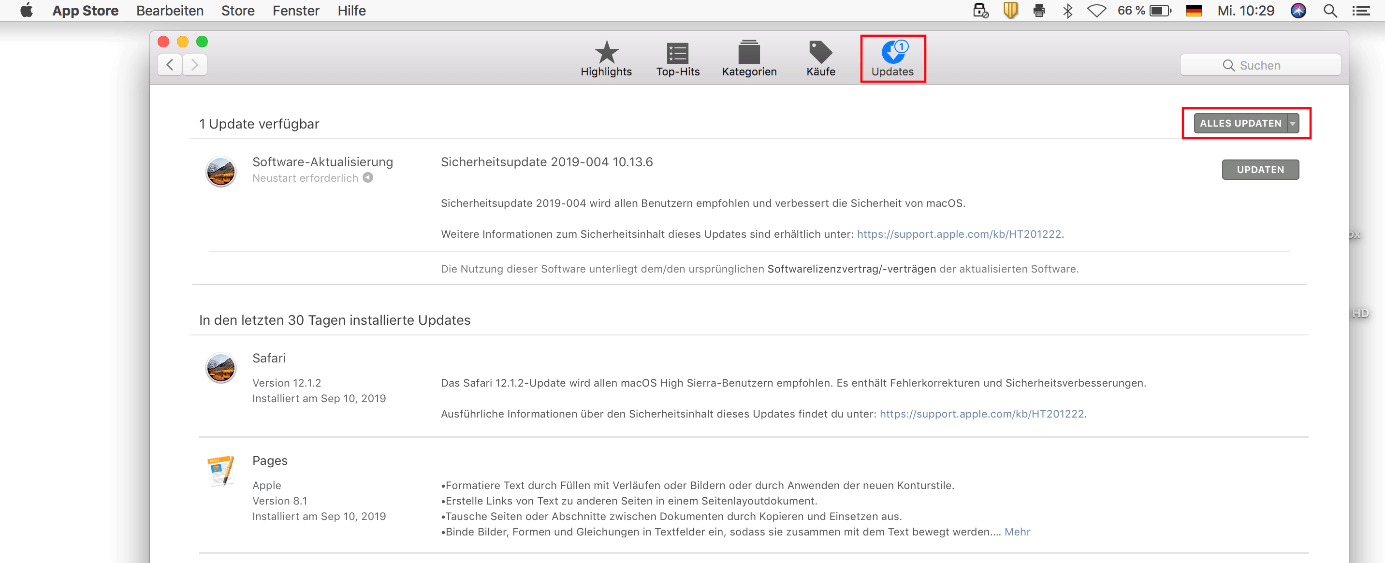Click UPDATEN for Sicherheitsupdate 2019-004

(x=1260, y=170)
